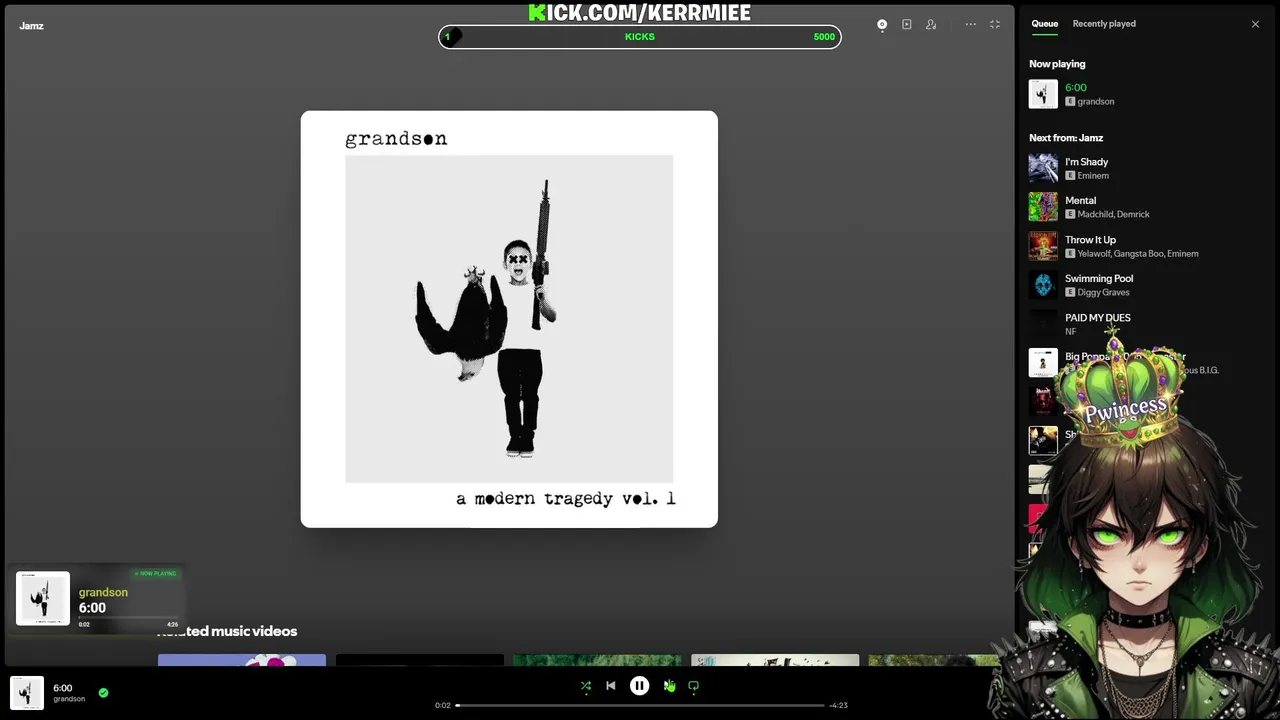The height and width of the screenshot is (720, 1280).
Task: Exit full screen with the collapse icon
Action: pyautogui.click(x=995, y=24)
